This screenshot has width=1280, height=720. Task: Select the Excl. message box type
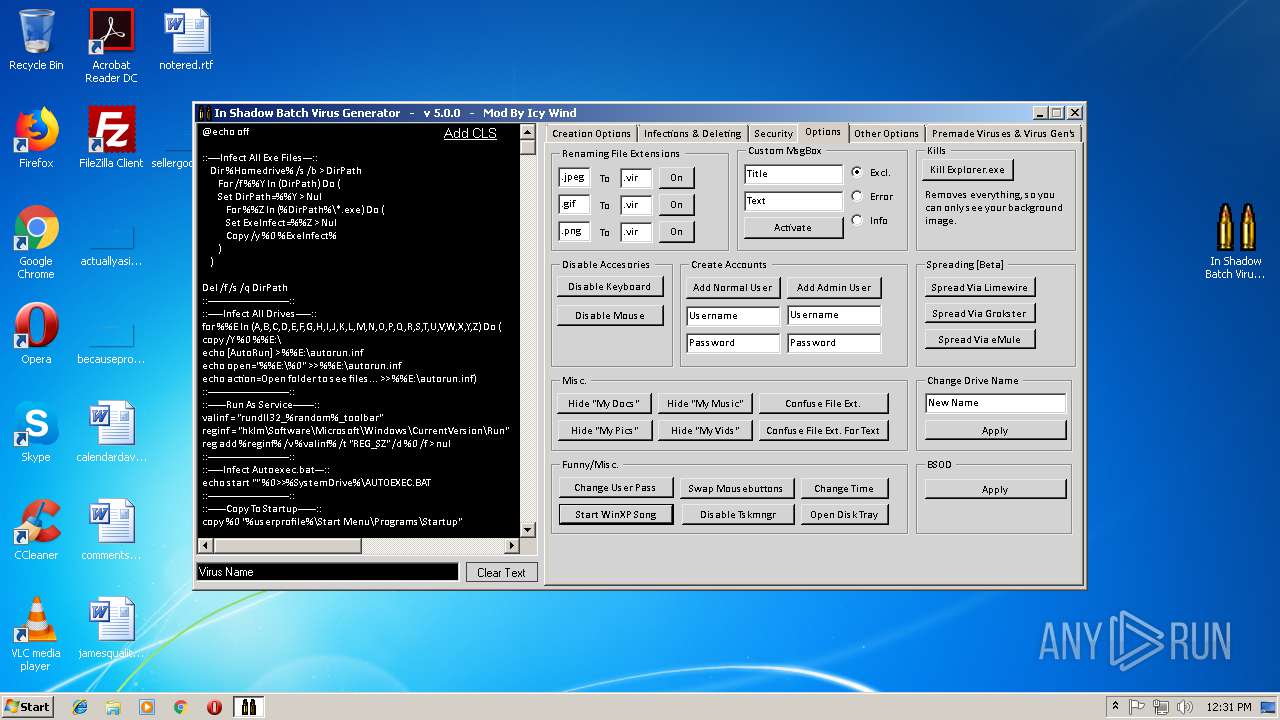tap(857, 172)
